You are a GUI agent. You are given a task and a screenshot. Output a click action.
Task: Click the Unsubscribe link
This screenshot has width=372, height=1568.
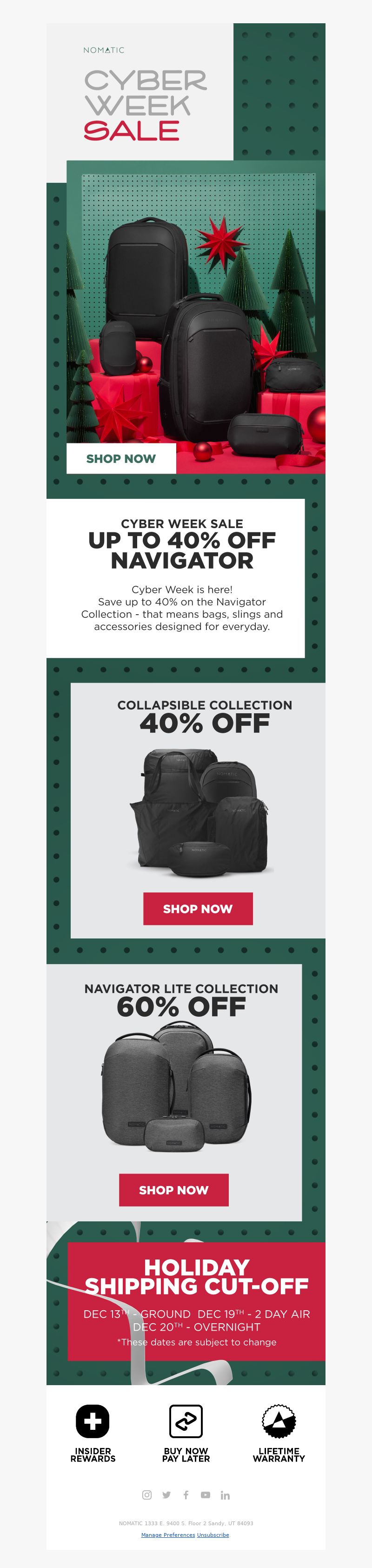[x=213, y=1534]
